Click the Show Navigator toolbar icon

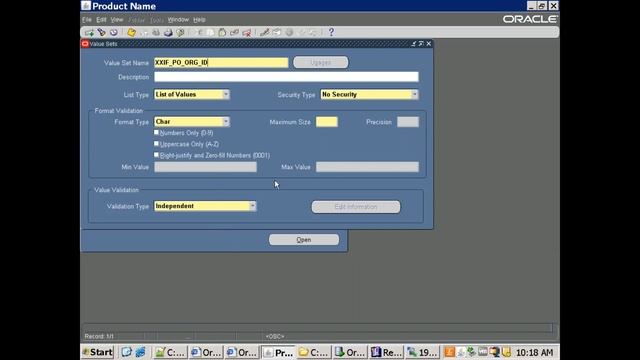point(113,32)
